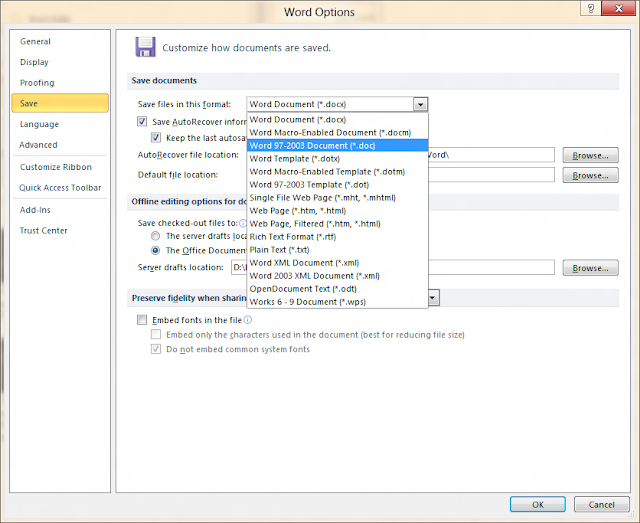
Task: Choose Word Macro-Enabled Template (*.dotm)
Action: click(x=338, y=172)
